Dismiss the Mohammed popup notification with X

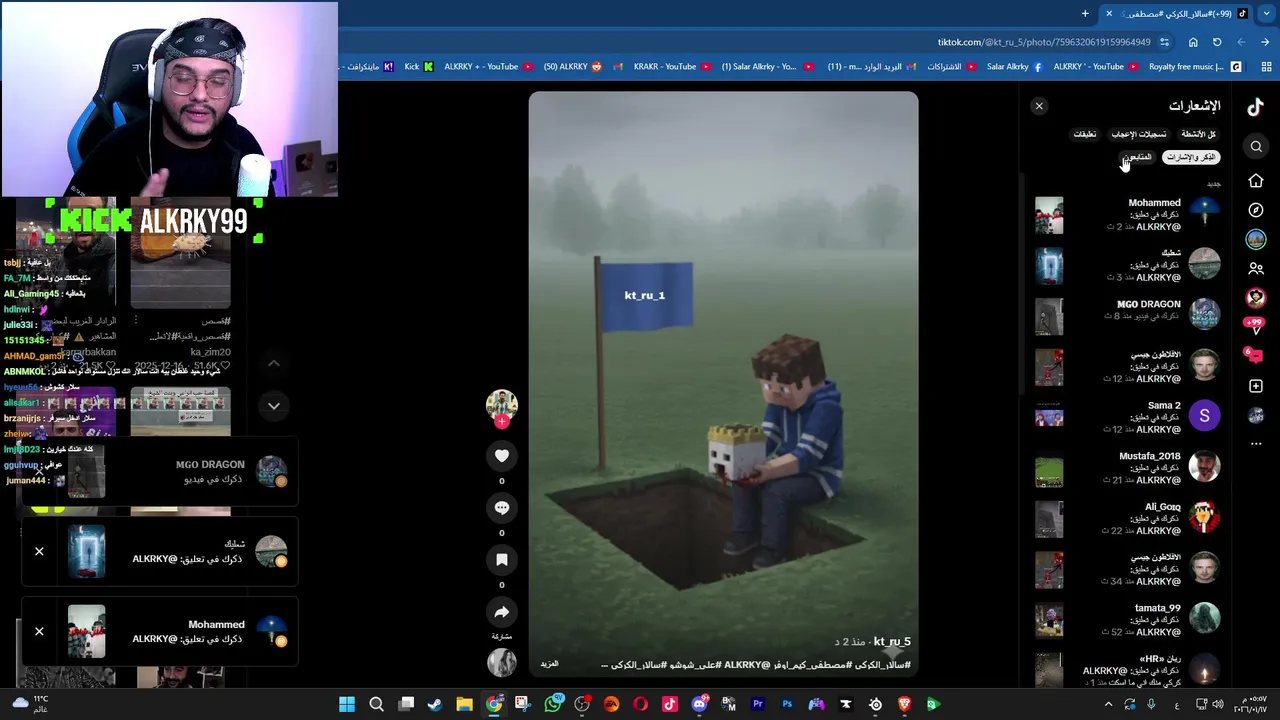click(x=39, y=631)
